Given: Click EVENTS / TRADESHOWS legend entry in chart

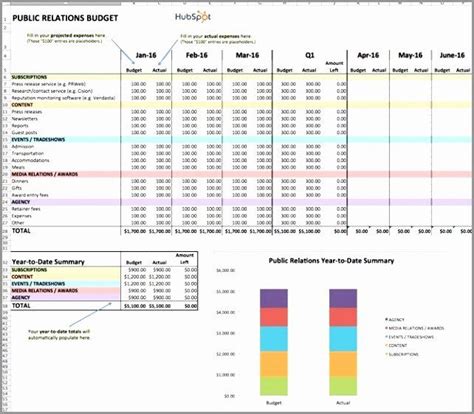Looking at the screenshot, I should click(x=410, y=337).
